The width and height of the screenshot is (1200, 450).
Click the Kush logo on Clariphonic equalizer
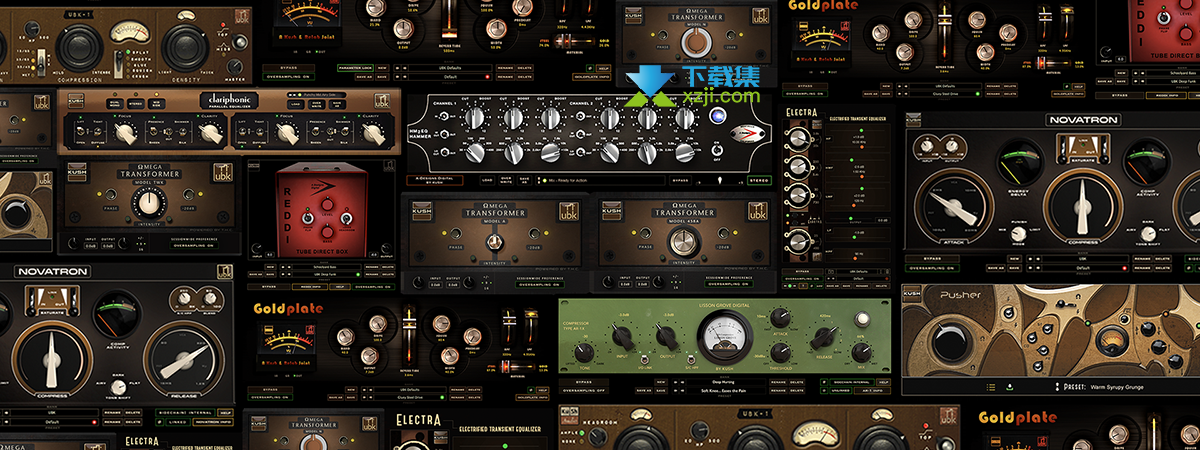(76, 100)
